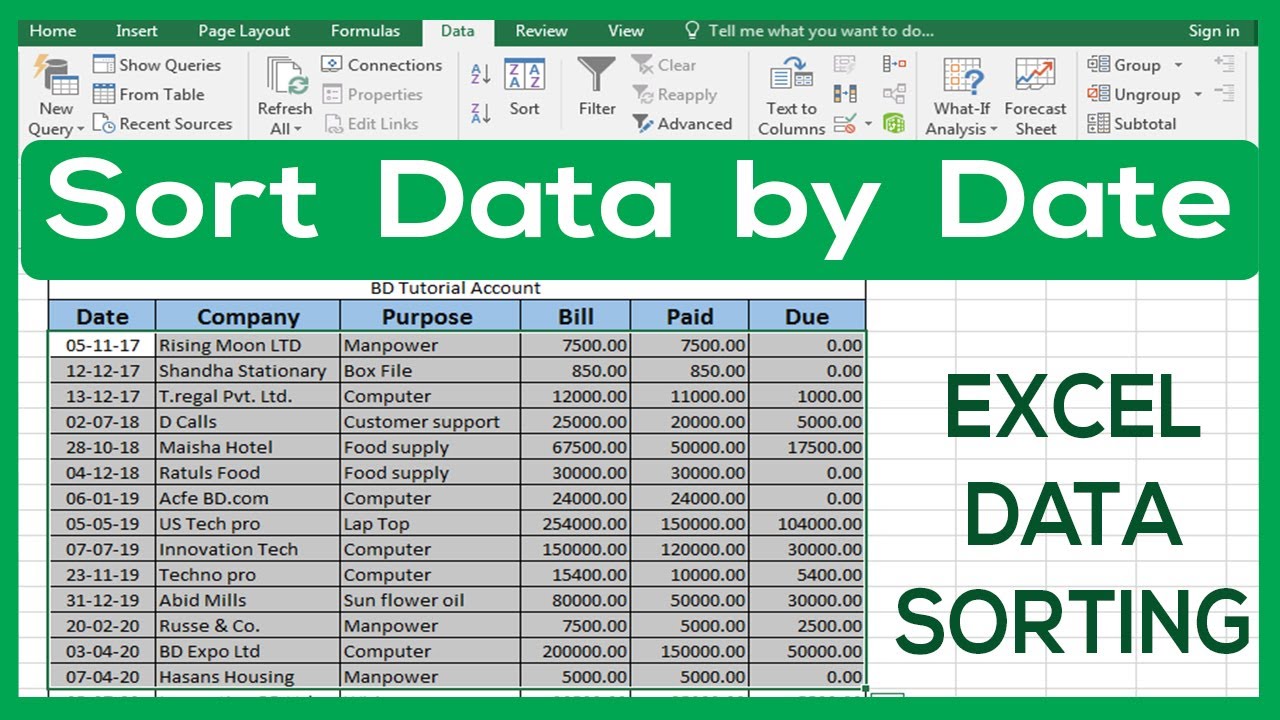Open Advanced filter options
Image resolution: width=1280 pixels, height=720 pixels.
683,124
